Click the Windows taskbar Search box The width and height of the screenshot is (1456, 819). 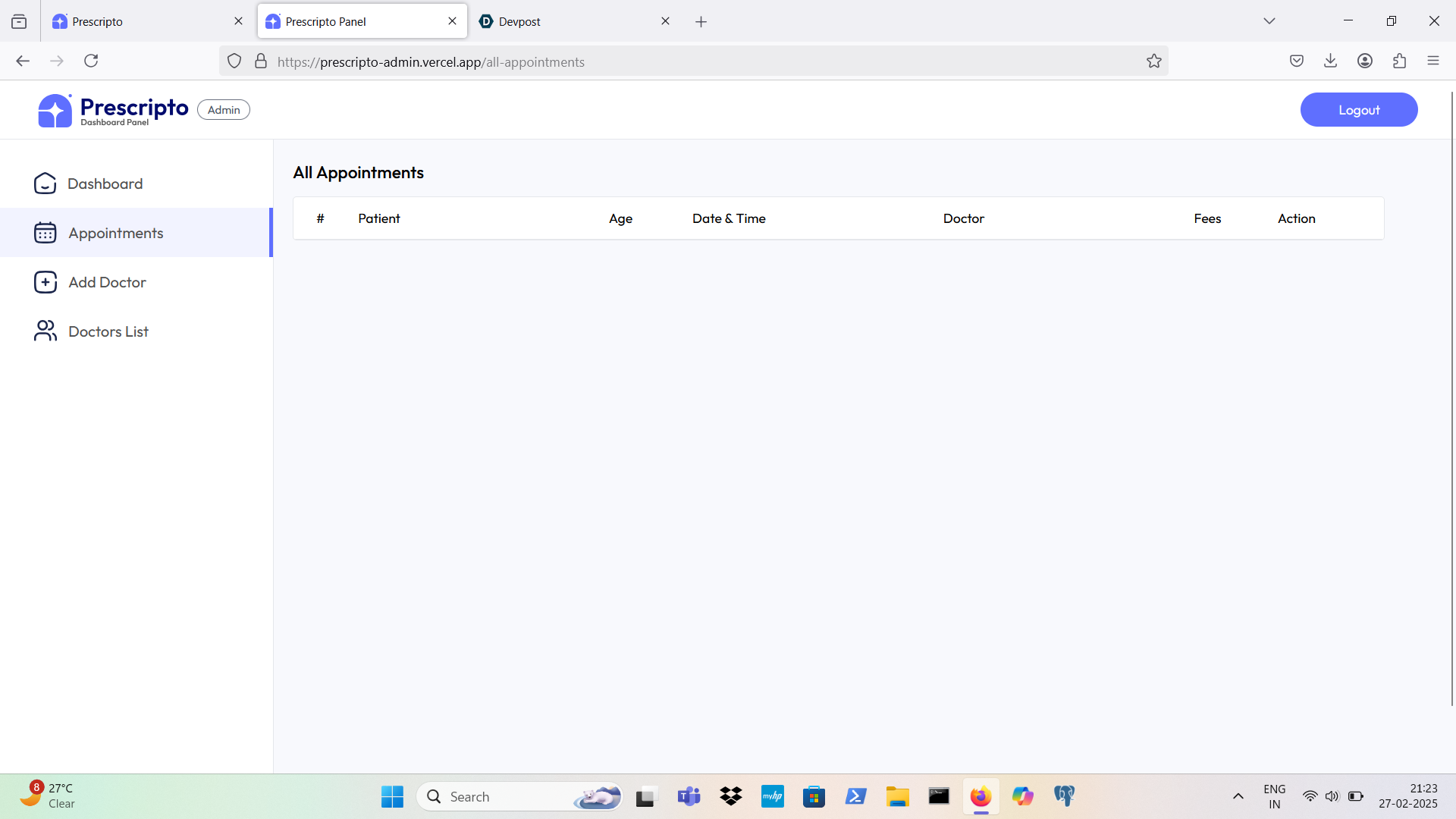500,796
